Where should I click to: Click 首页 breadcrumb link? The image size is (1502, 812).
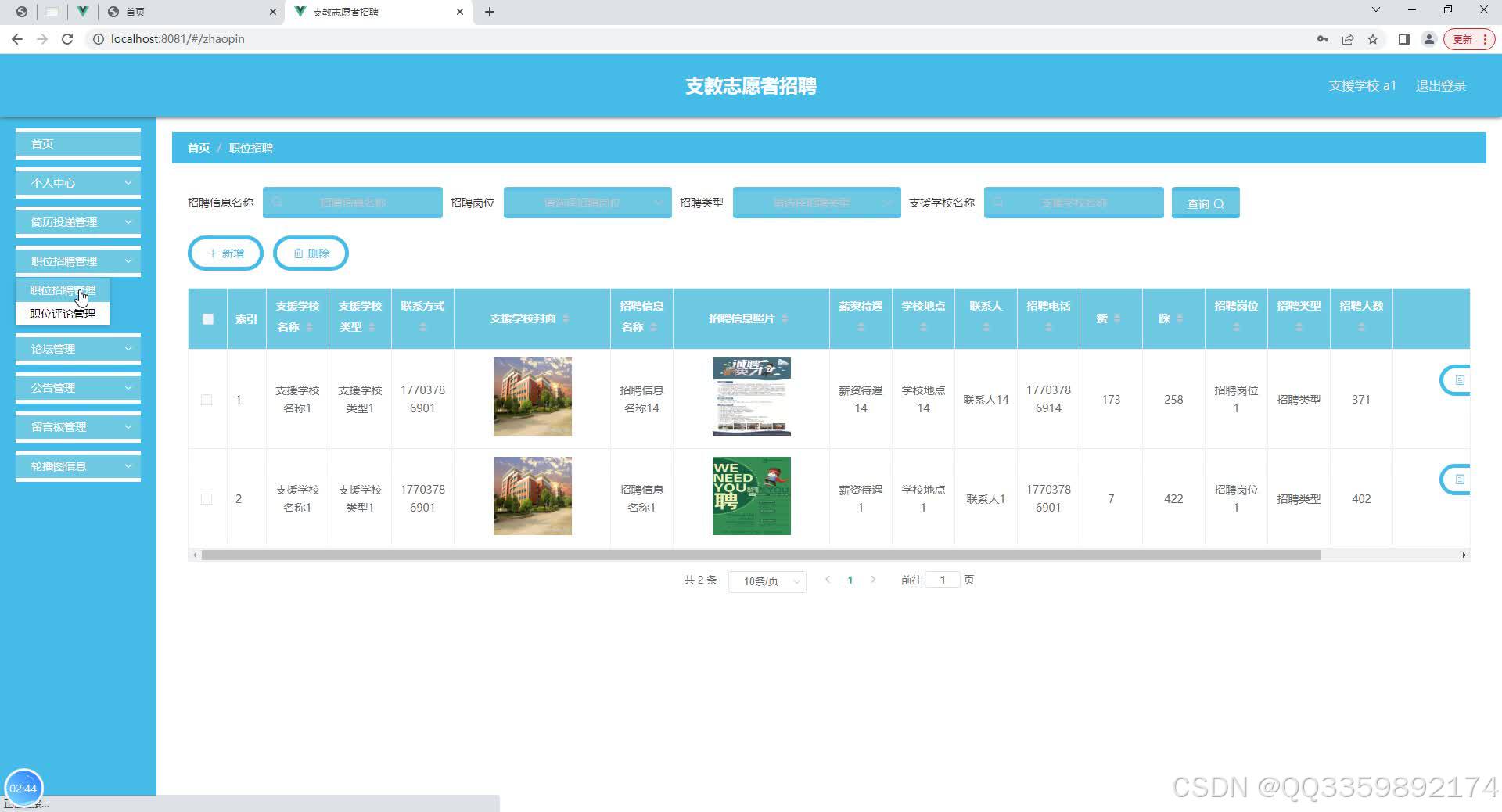(199, 148)
